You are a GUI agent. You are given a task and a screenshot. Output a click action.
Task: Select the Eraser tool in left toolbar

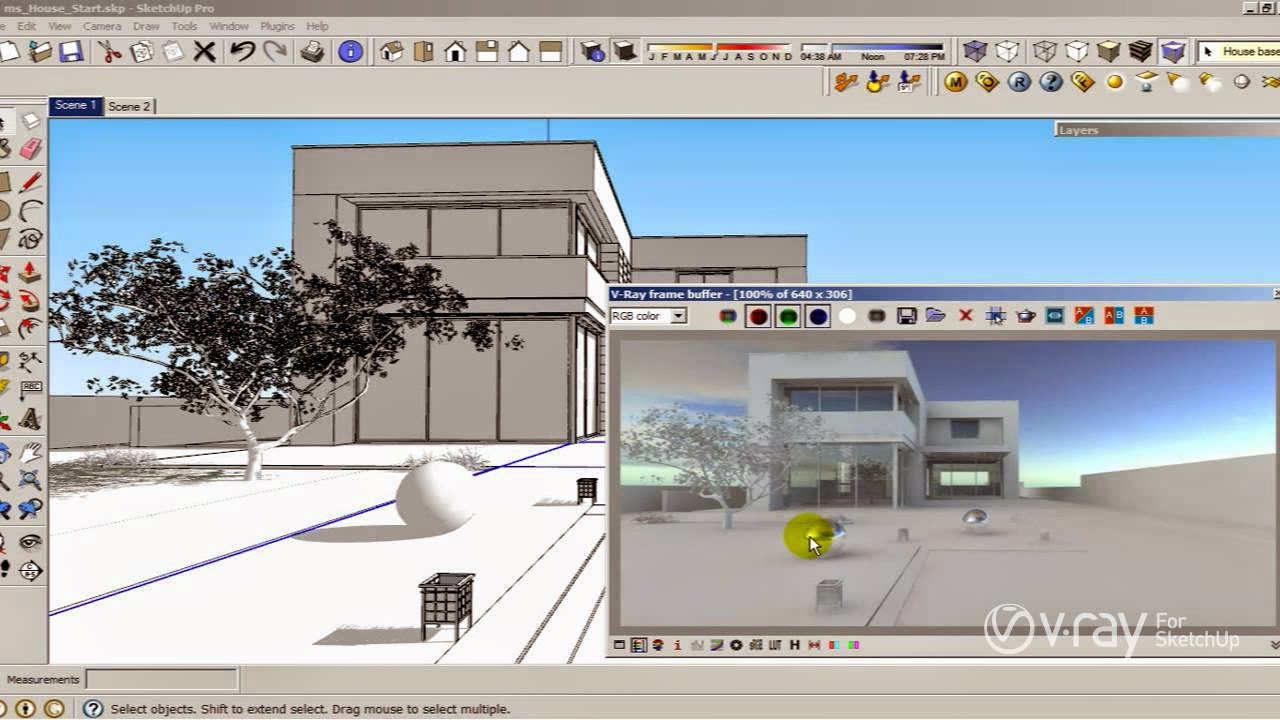click(x=31, y=150)
